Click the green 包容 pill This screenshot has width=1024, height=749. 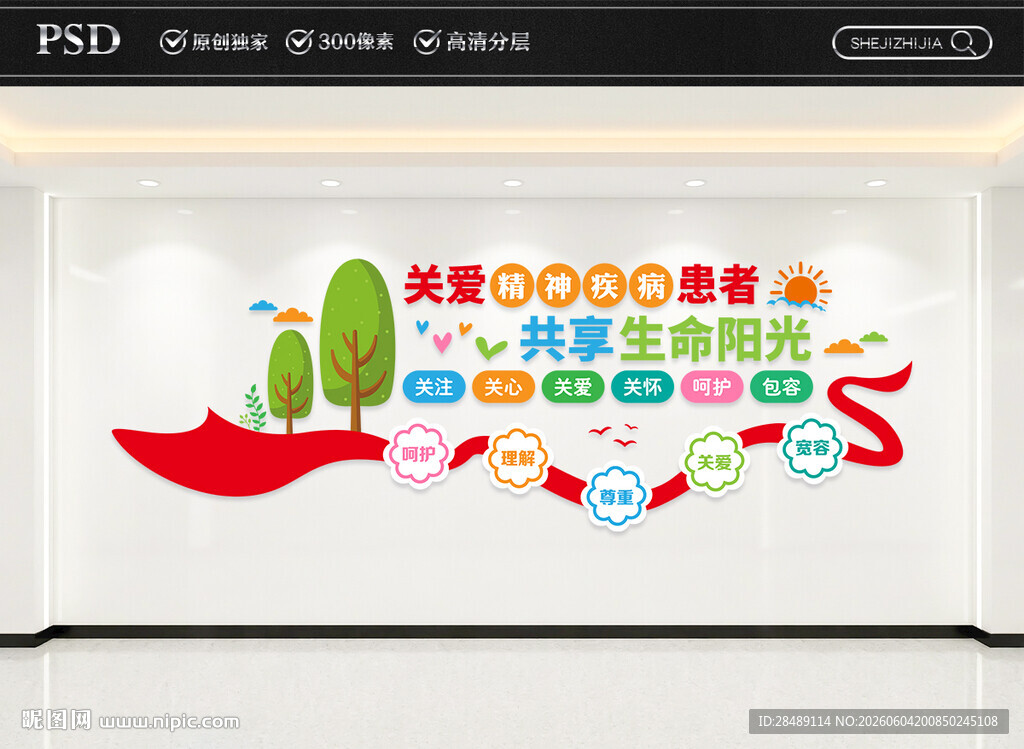tap(782, 387)
